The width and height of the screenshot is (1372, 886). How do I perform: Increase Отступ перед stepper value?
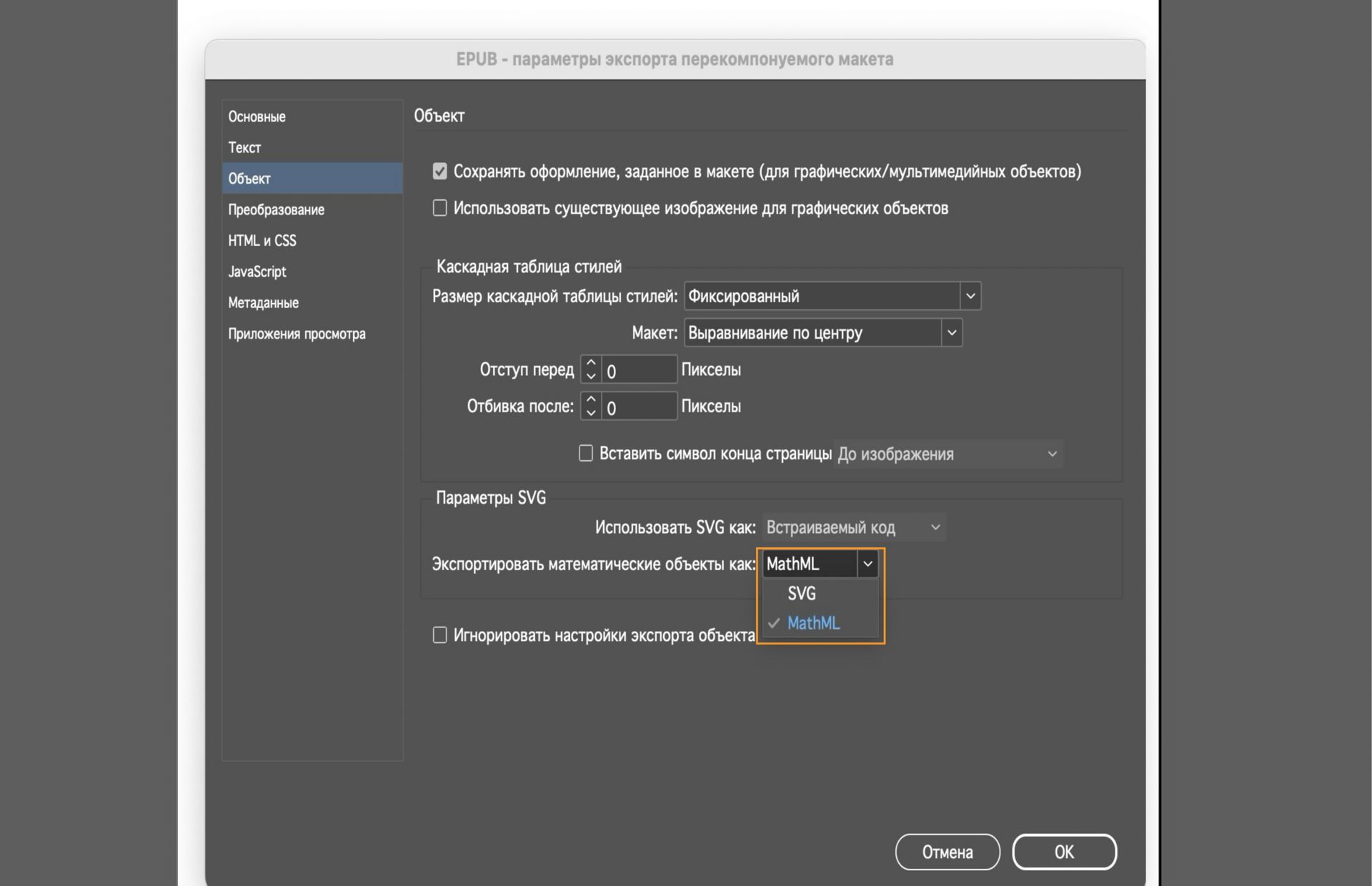[591, 363]
